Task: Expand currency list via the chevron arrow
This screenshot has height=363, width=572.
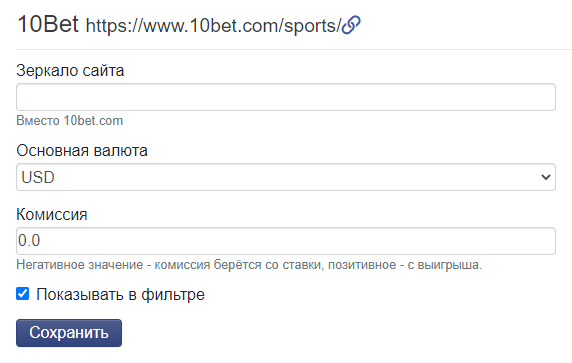Action: [x=546, y=177]
